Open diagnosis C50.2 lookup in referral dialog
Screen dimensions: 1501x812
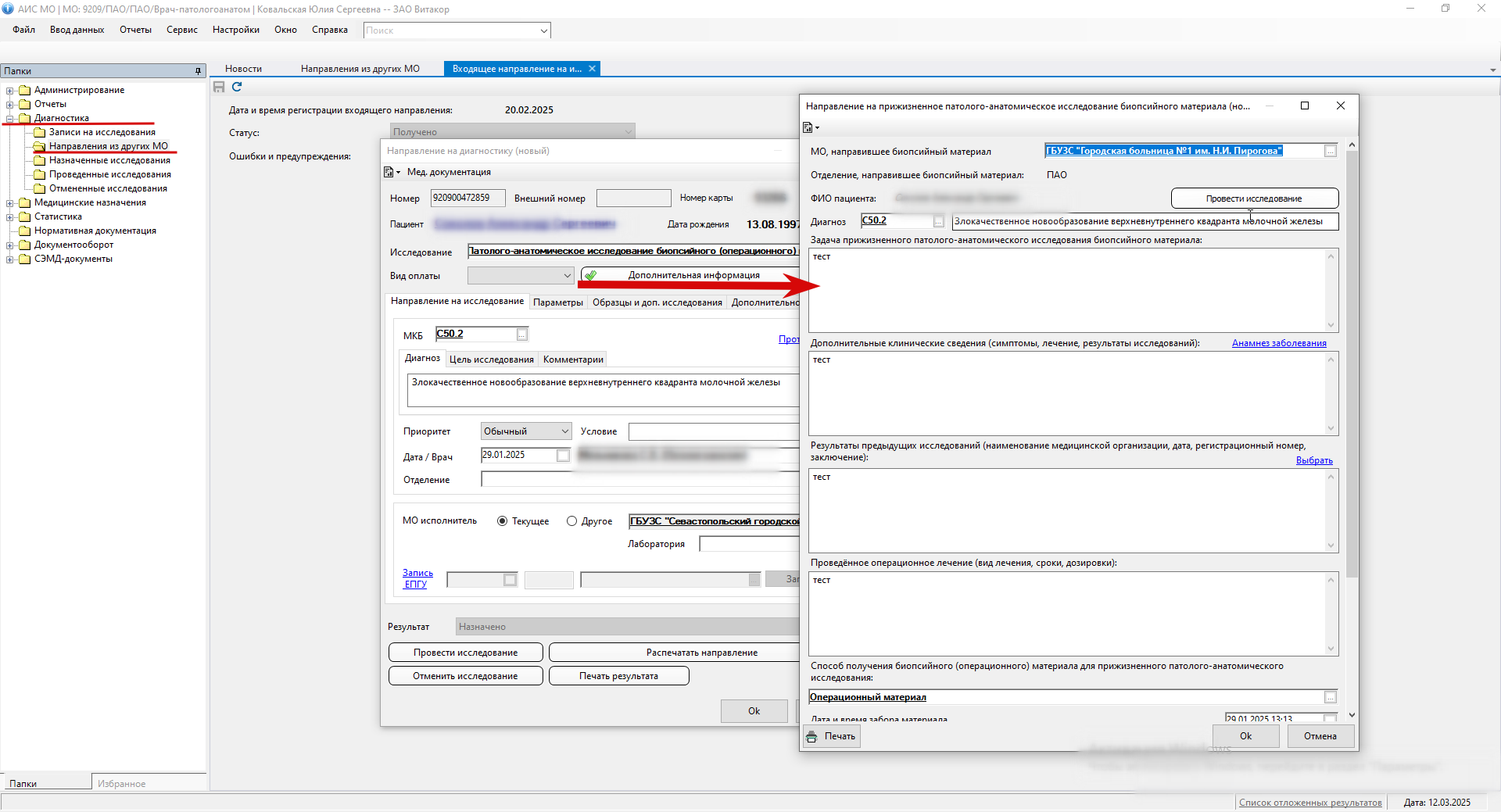(939, 221)
